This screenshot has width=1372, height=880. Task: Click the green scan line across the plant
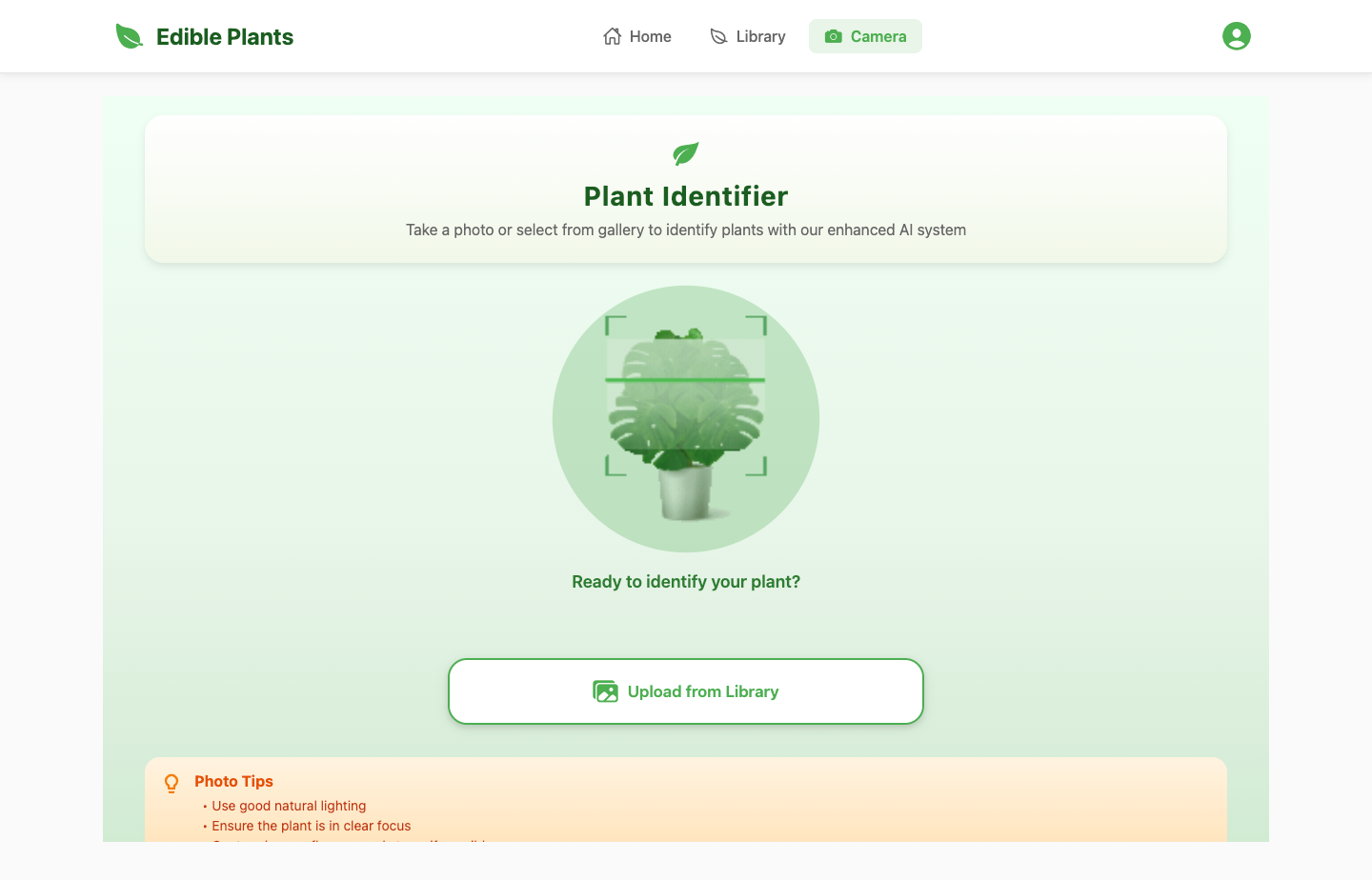[x=685, y=381]
